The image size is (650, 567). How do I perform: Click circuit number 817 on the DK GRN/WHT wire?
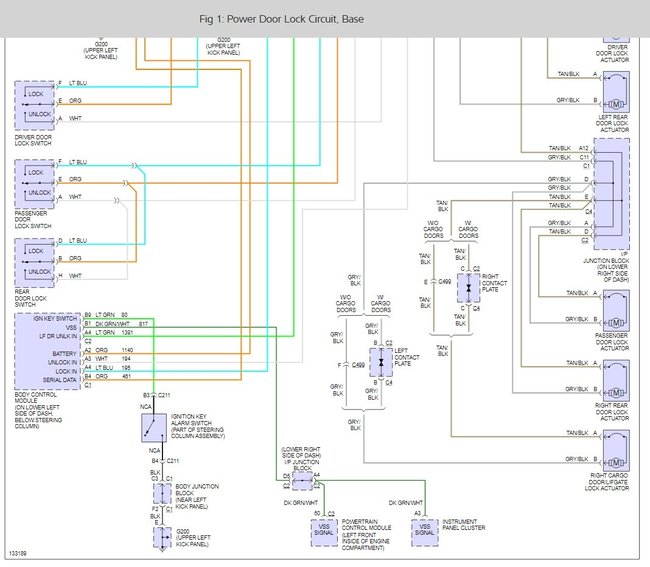click(143, 324)
